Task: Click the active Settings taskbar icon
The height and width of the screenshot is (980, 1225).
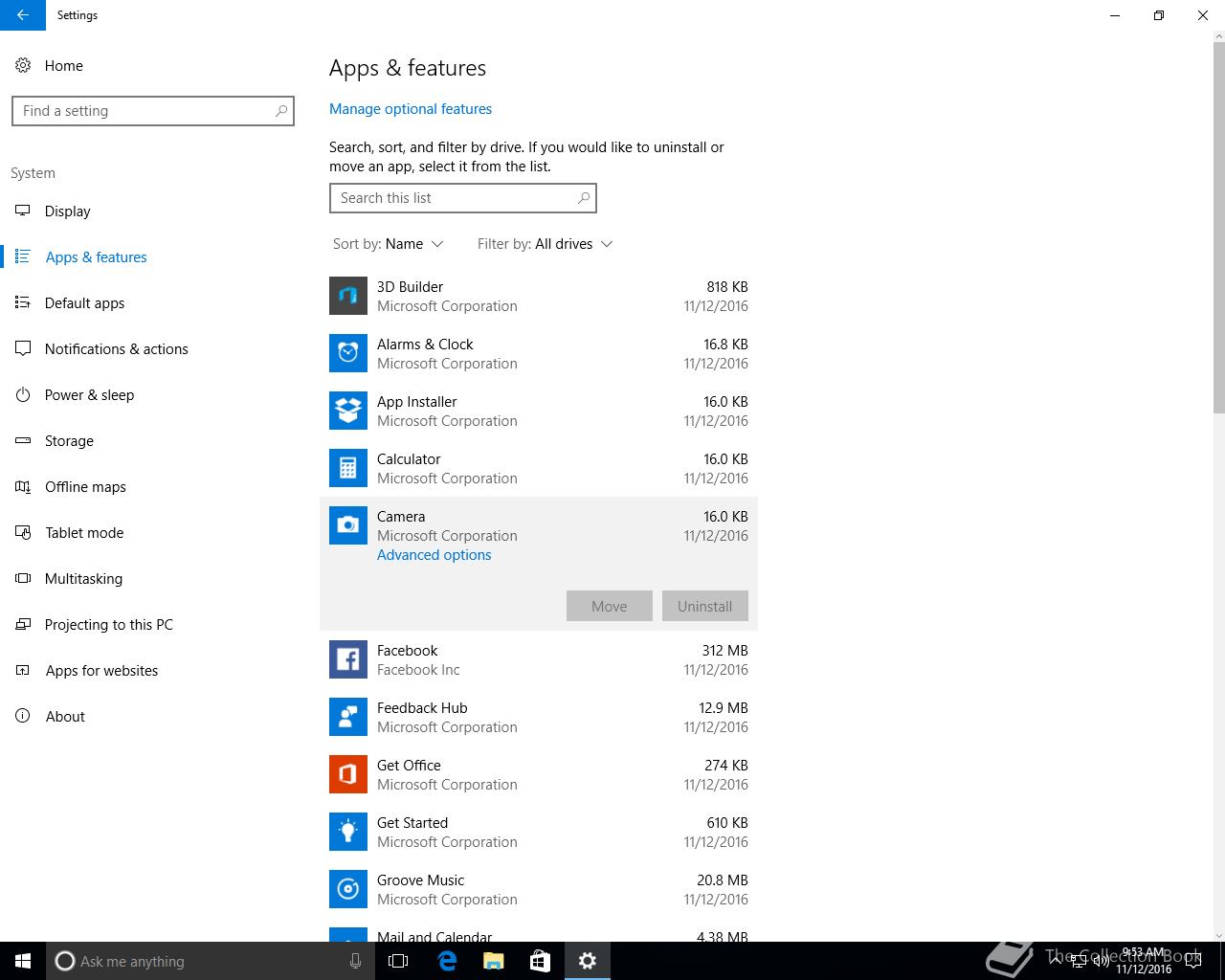Action: [588, 961]
